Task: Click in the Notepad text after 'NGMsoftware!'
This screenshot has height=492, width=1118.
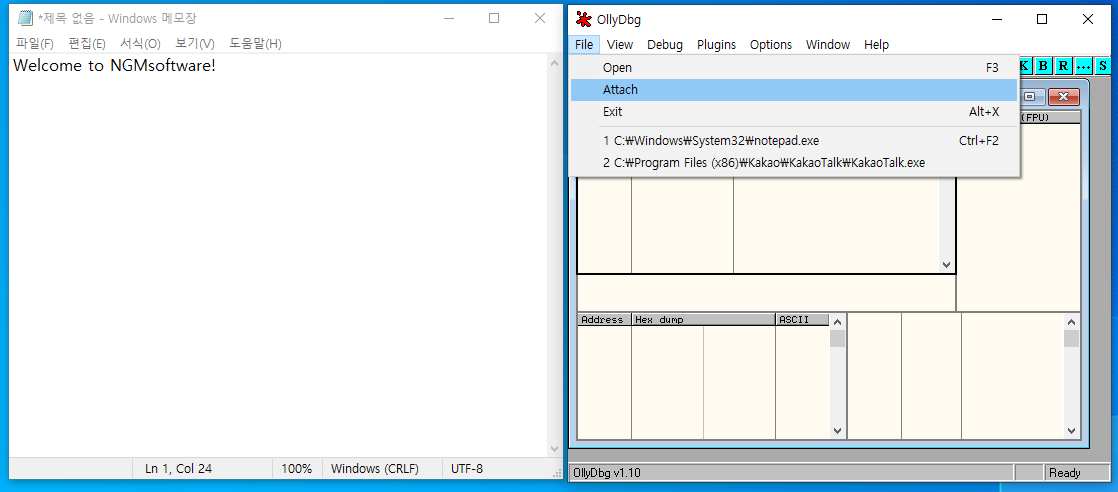Action: (218, 66)
